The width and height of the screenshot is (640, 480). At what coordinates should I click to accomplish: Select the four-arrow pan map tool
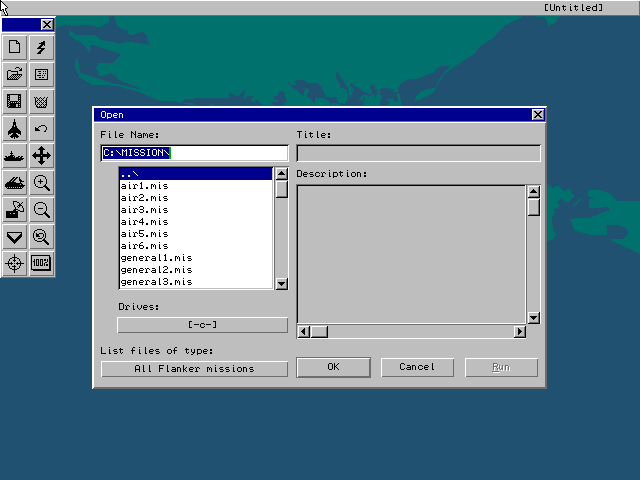tap(42, 155)
